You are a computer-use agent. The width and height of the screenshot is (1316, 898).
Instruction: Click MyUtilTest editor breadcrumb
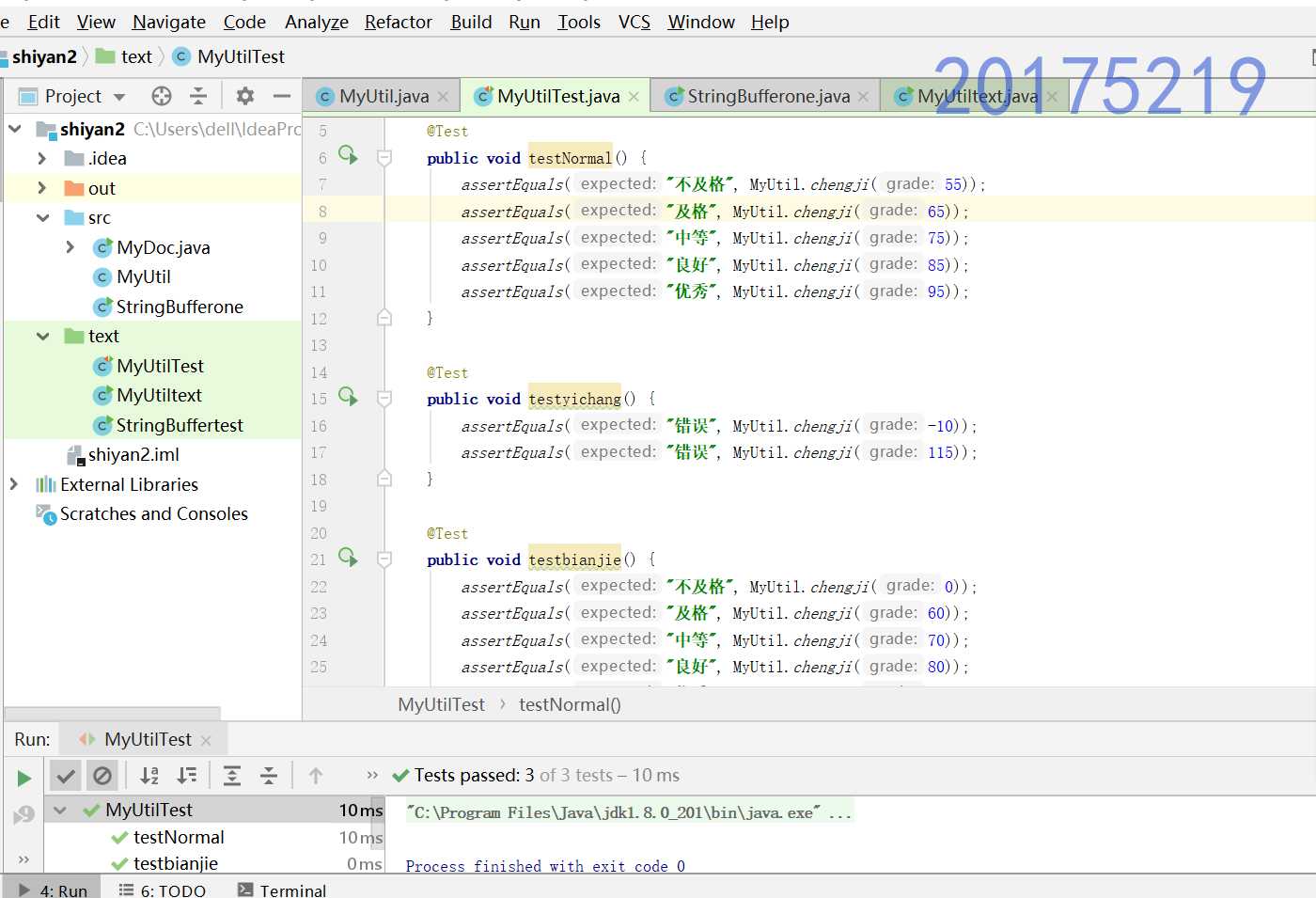click(x=441, y=704)
